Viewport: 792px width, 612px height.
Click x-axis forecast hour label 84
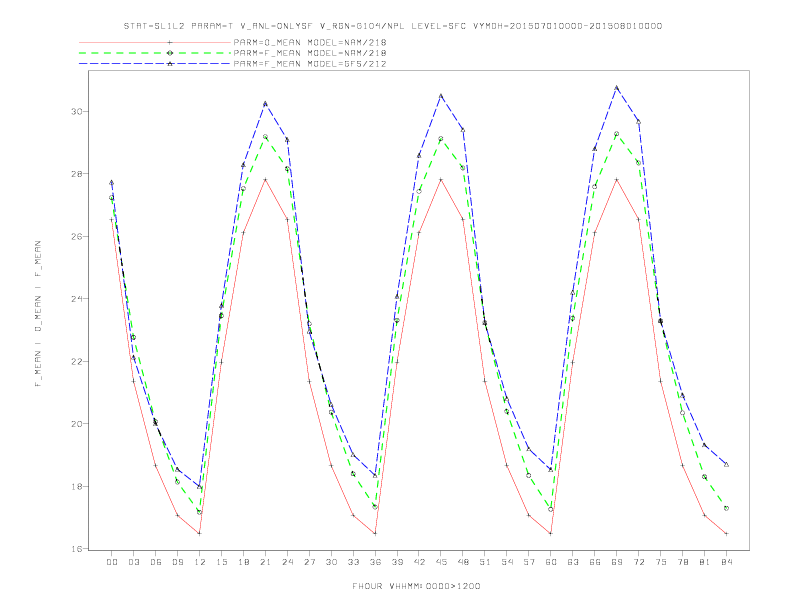tap(727, 562)
